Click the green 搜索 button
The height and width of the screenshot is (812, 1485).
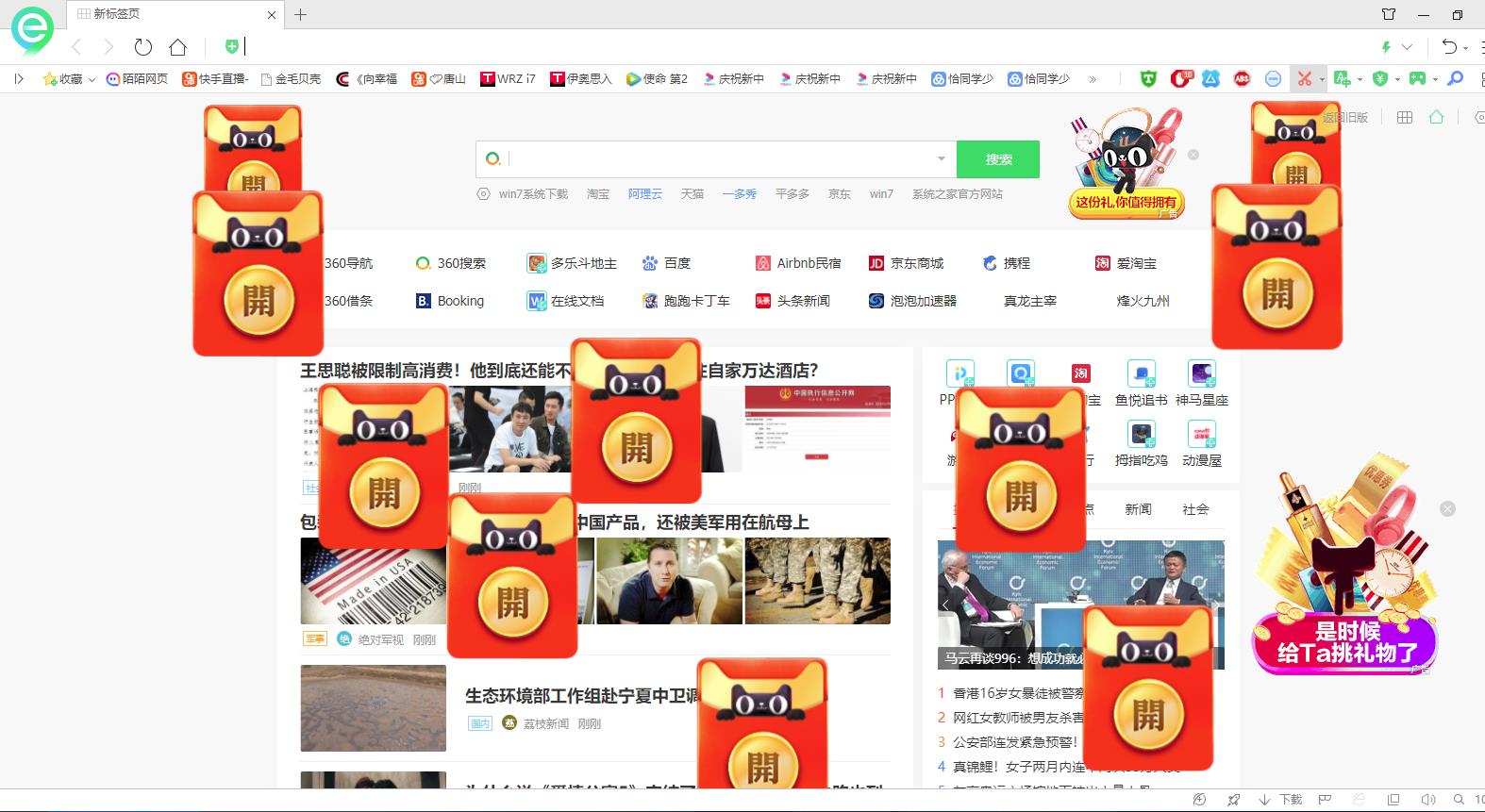(x=998, y=159)
